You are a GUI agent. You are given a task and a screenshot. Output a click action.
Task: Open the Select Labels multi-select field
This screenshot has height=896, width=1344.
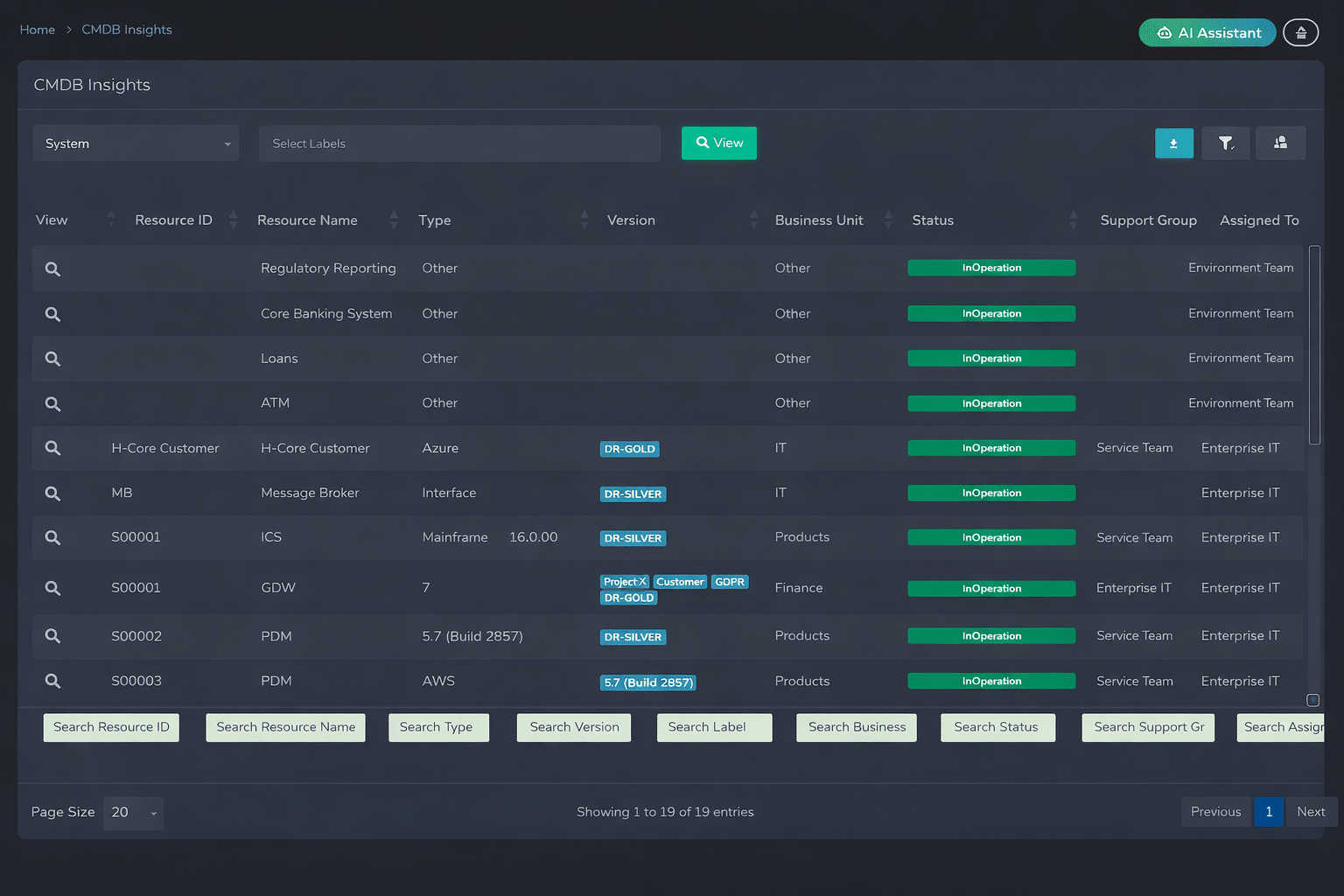[x=459, y=143]
